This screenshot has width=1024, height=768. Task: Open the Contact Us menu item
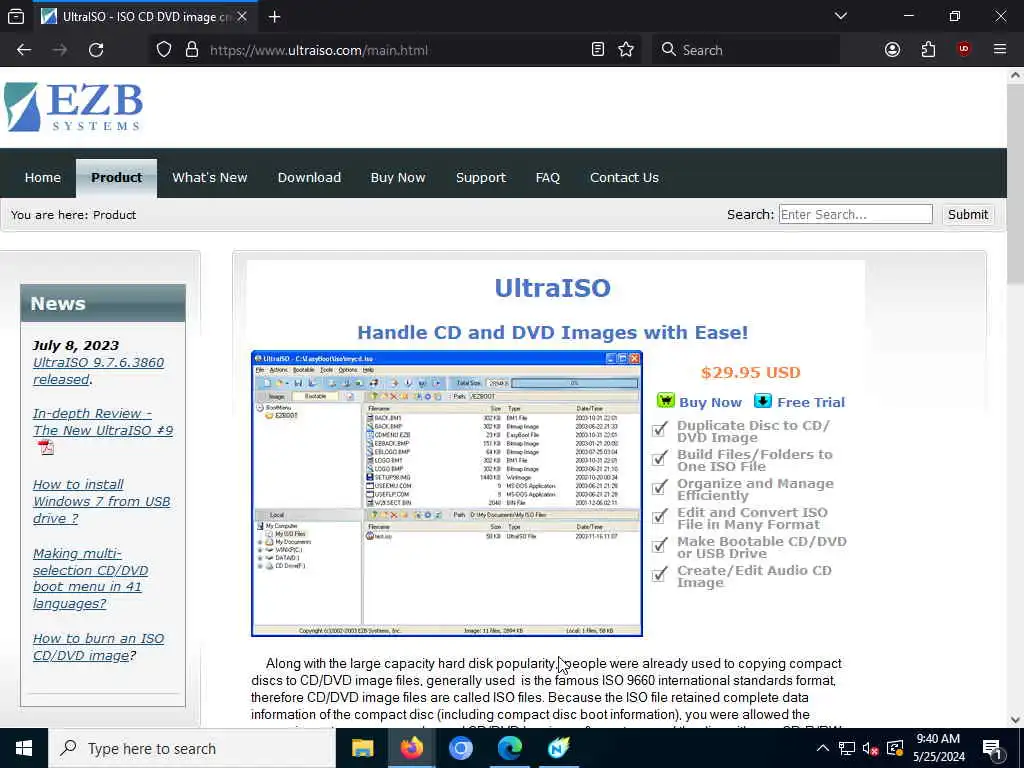point(624,178)
